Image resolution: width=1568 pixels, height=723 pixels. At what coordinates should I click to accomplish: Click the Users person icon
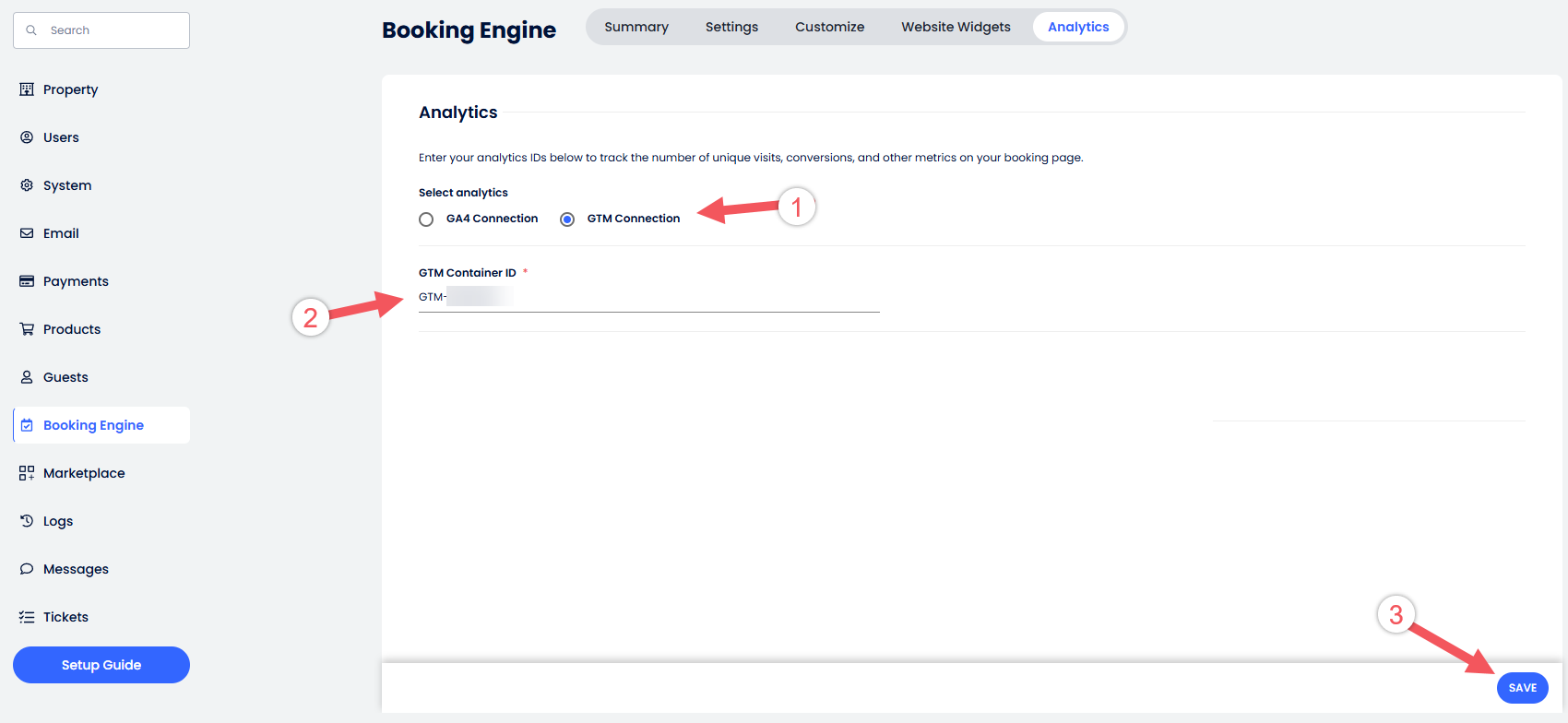[27, 137]
